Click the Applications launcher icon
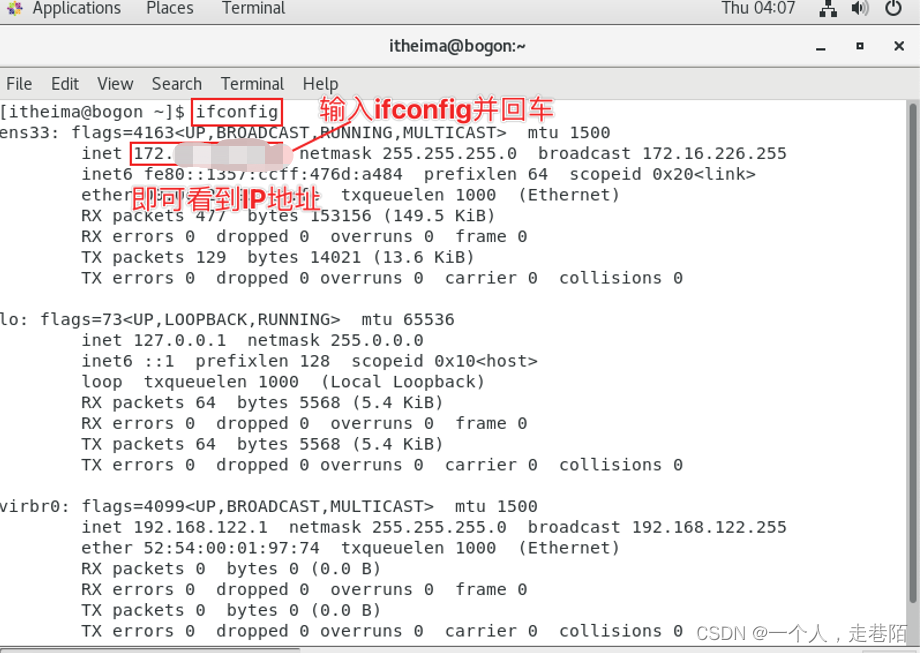This screenshot has width=923, height=653. click(x=12, y=9)
